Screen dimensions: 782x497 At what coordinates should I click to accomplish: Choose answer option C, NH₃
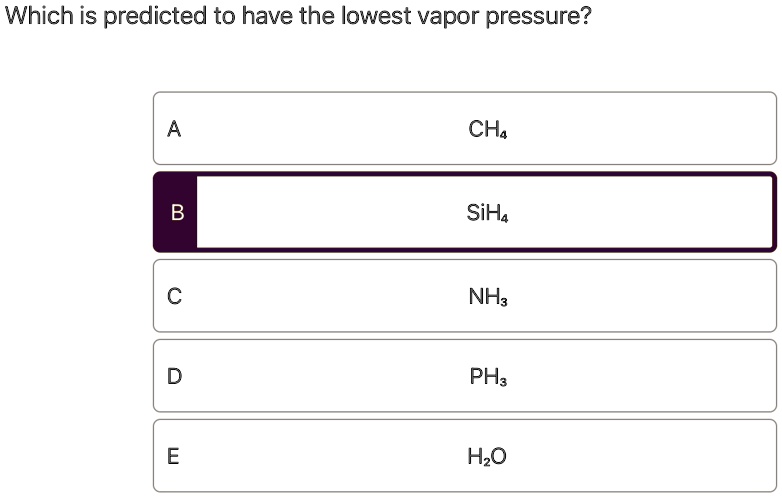[465, 296]
